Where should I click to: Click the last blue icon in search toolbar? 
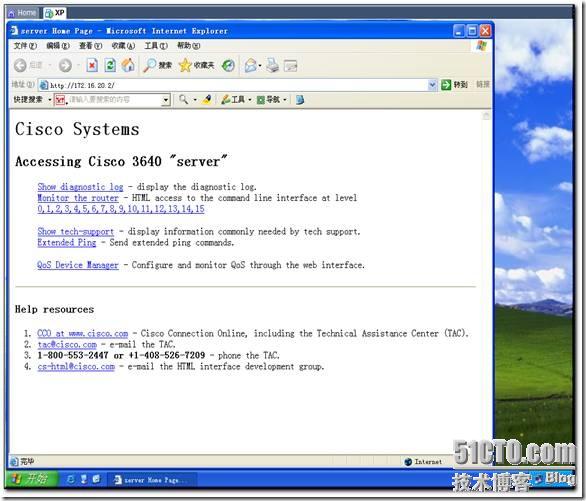pos(300,100)
